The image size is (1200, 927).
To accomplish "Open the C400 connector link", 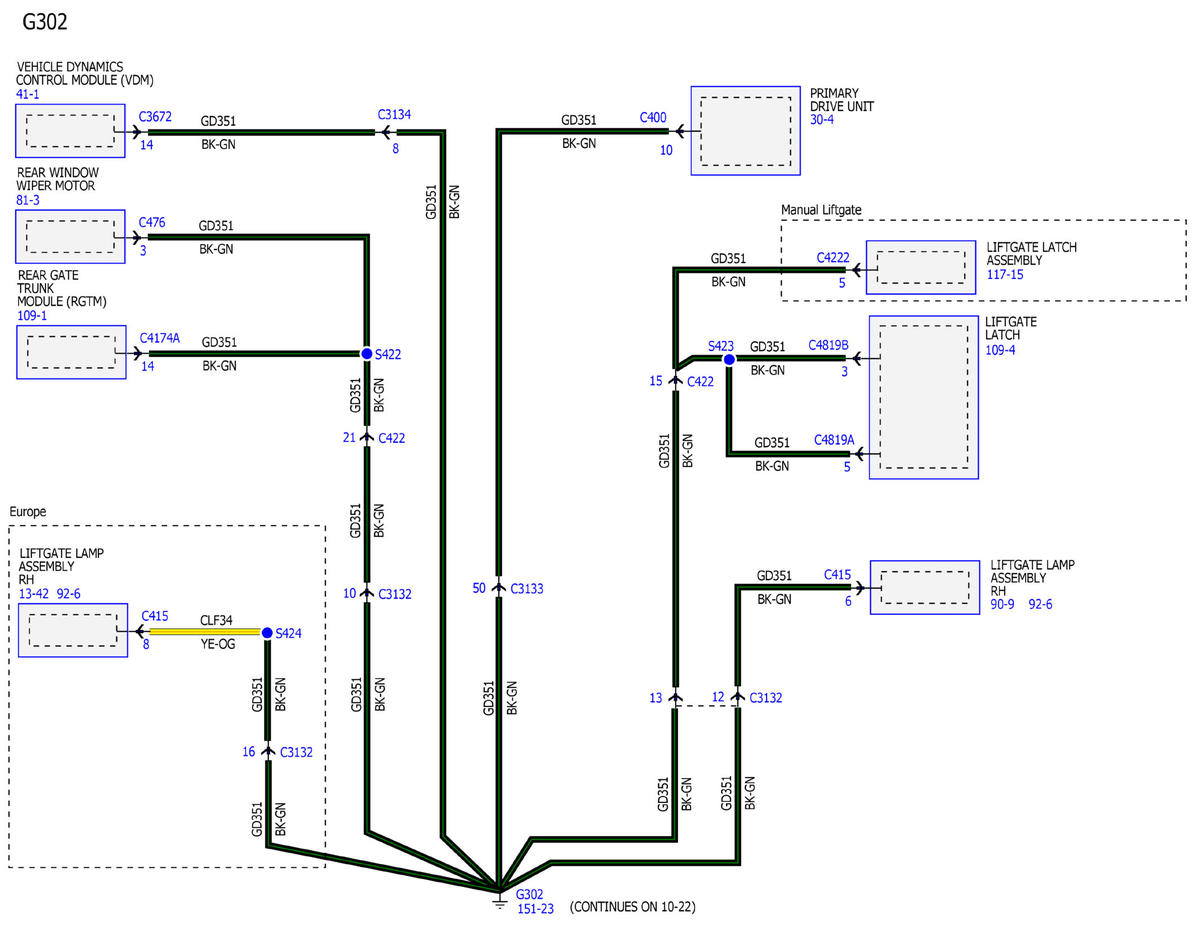I will click(653, 117).
